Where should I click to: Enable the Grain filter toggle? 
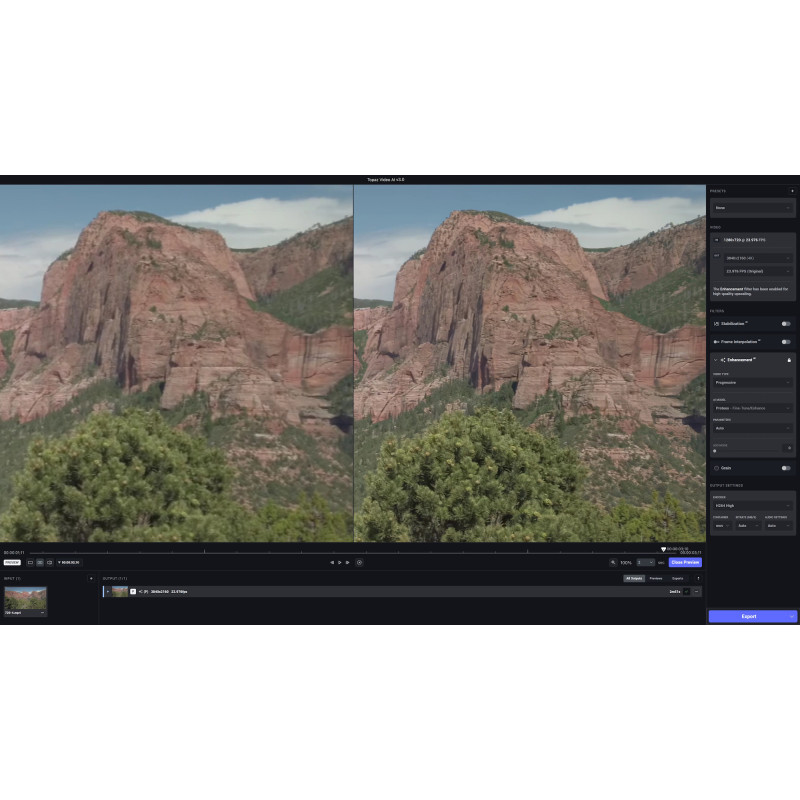[786, 468]
